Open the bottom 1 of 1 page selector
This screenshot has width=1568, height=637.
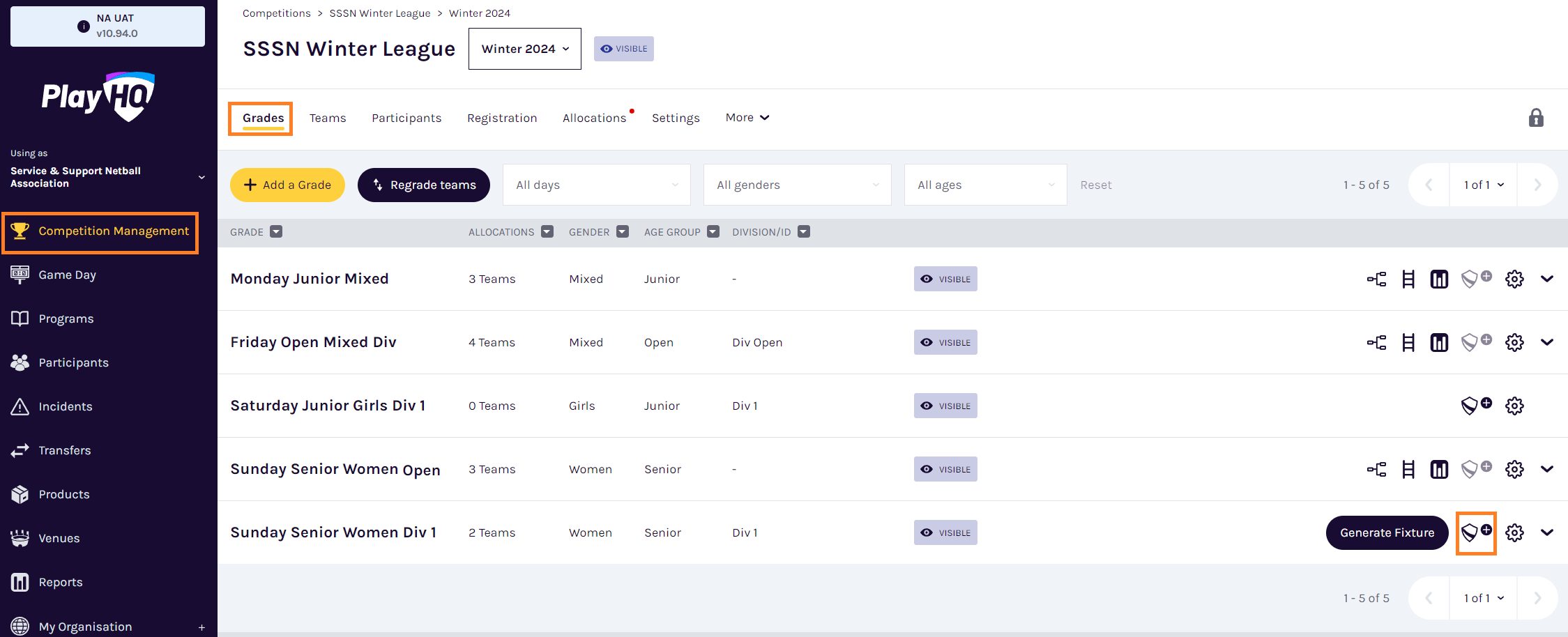click(x=1484, y=598)
